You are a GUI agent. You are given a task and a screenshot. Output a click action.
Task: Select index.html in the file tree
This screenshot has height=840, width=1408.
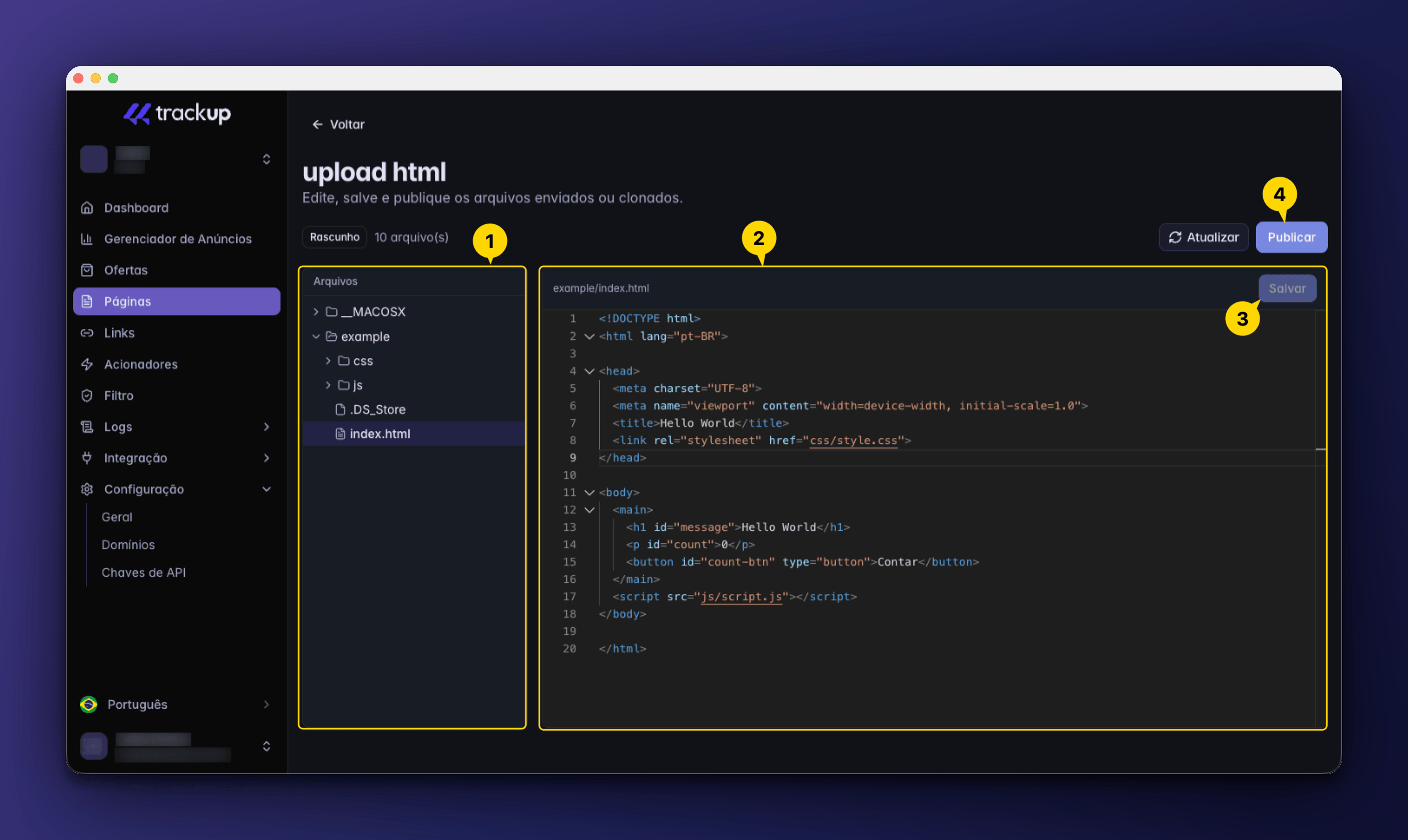coord(414,433)
